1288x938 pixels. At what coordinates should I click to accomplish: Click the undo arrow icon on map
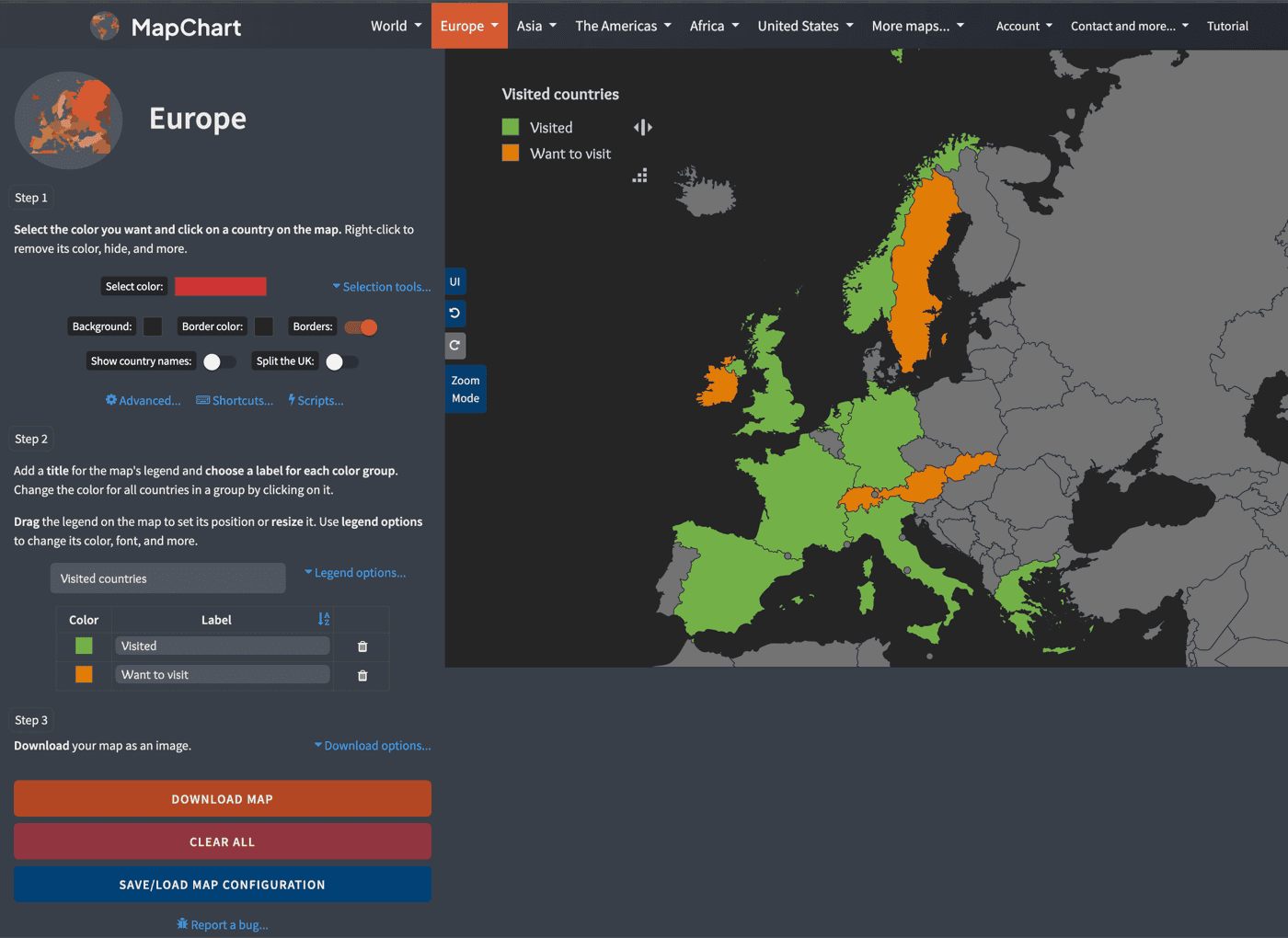click(454, 314)
